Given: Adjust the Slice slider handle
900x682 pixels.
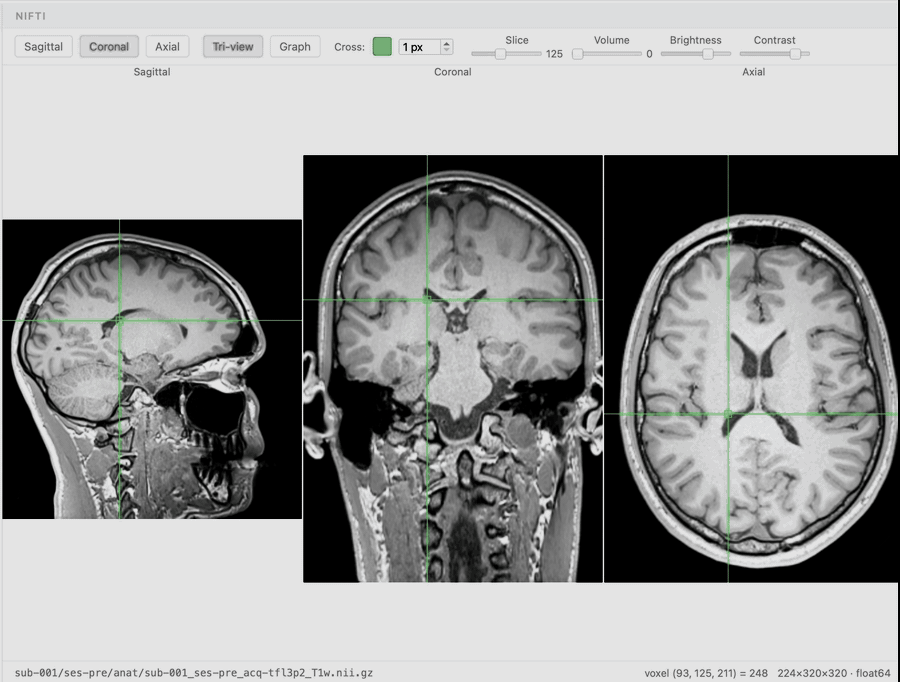Looking at the screenshot, I should [x=501, y=54].
